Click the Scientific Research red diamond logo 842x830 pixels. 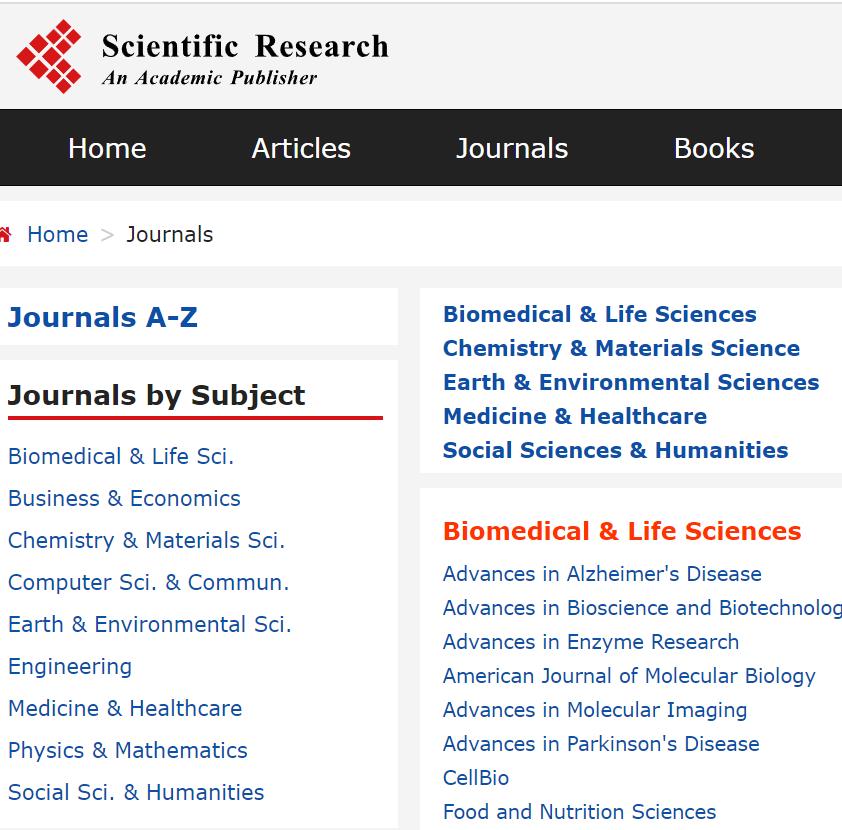[x=49, y=57]
